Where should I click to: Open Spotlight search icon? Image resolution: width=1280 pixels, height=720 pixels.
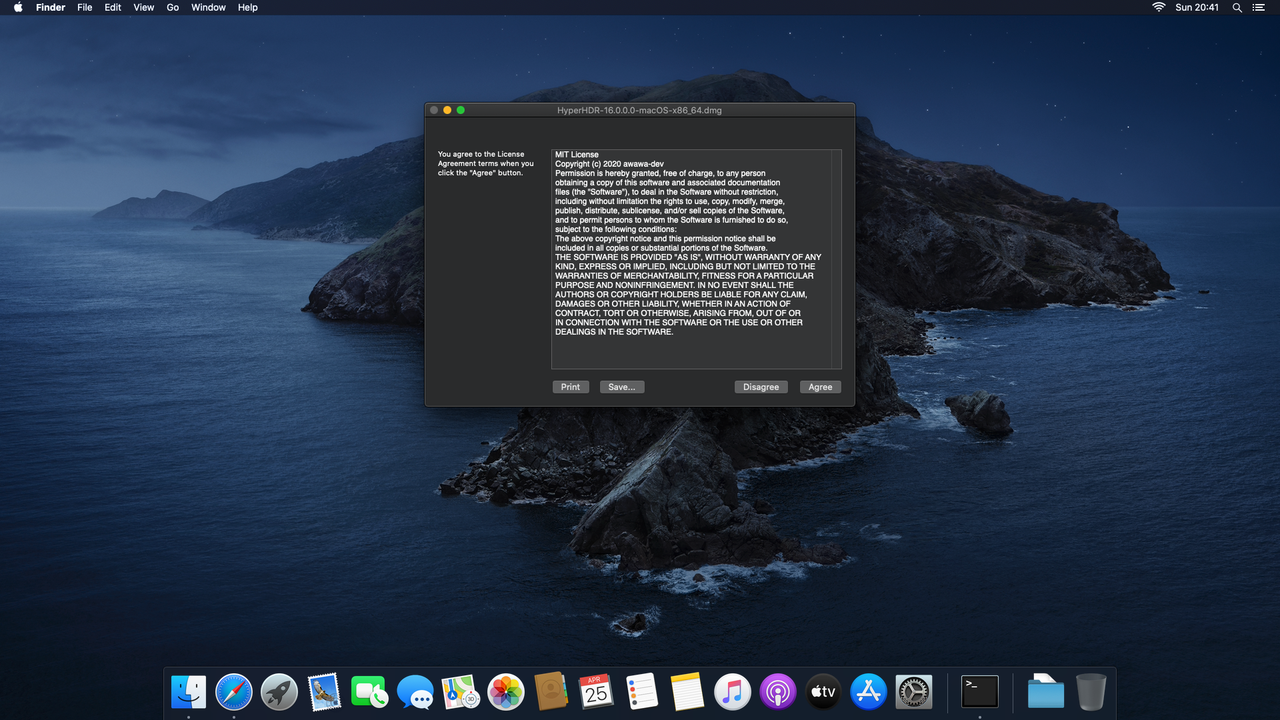(x=1237, y=7)
